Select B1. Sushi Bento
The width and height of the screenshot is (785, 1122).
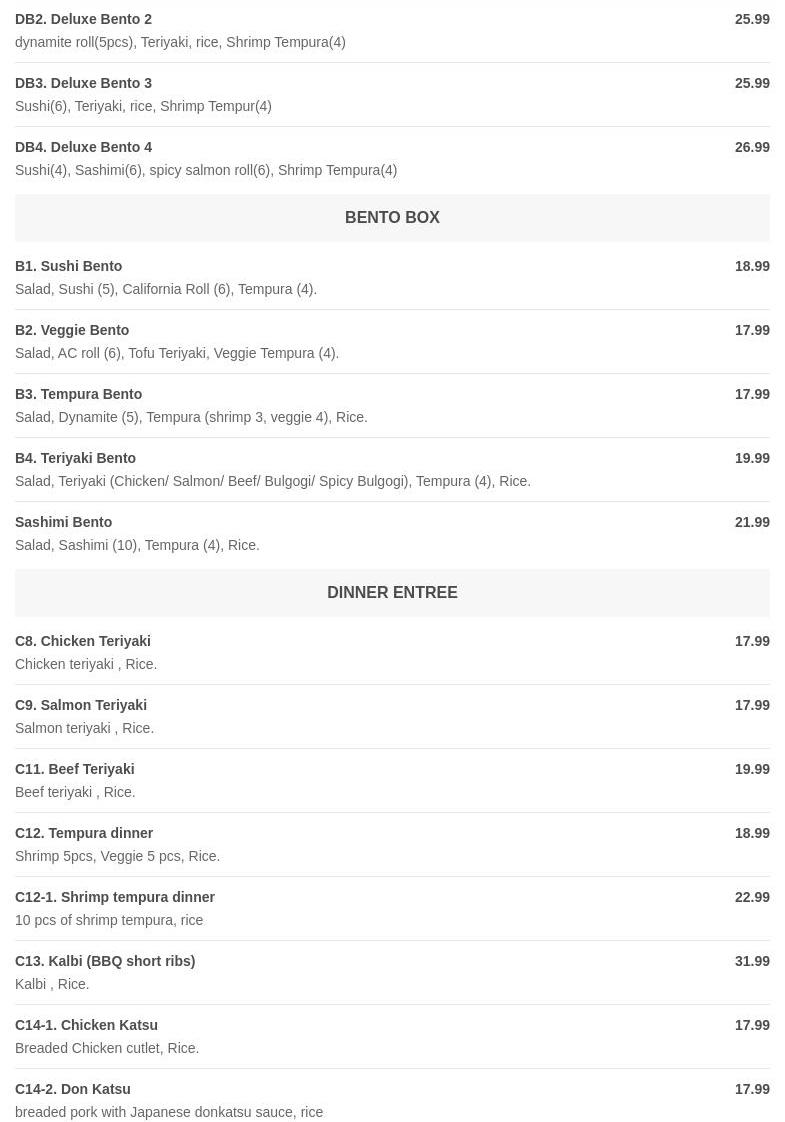click(69, 267)
